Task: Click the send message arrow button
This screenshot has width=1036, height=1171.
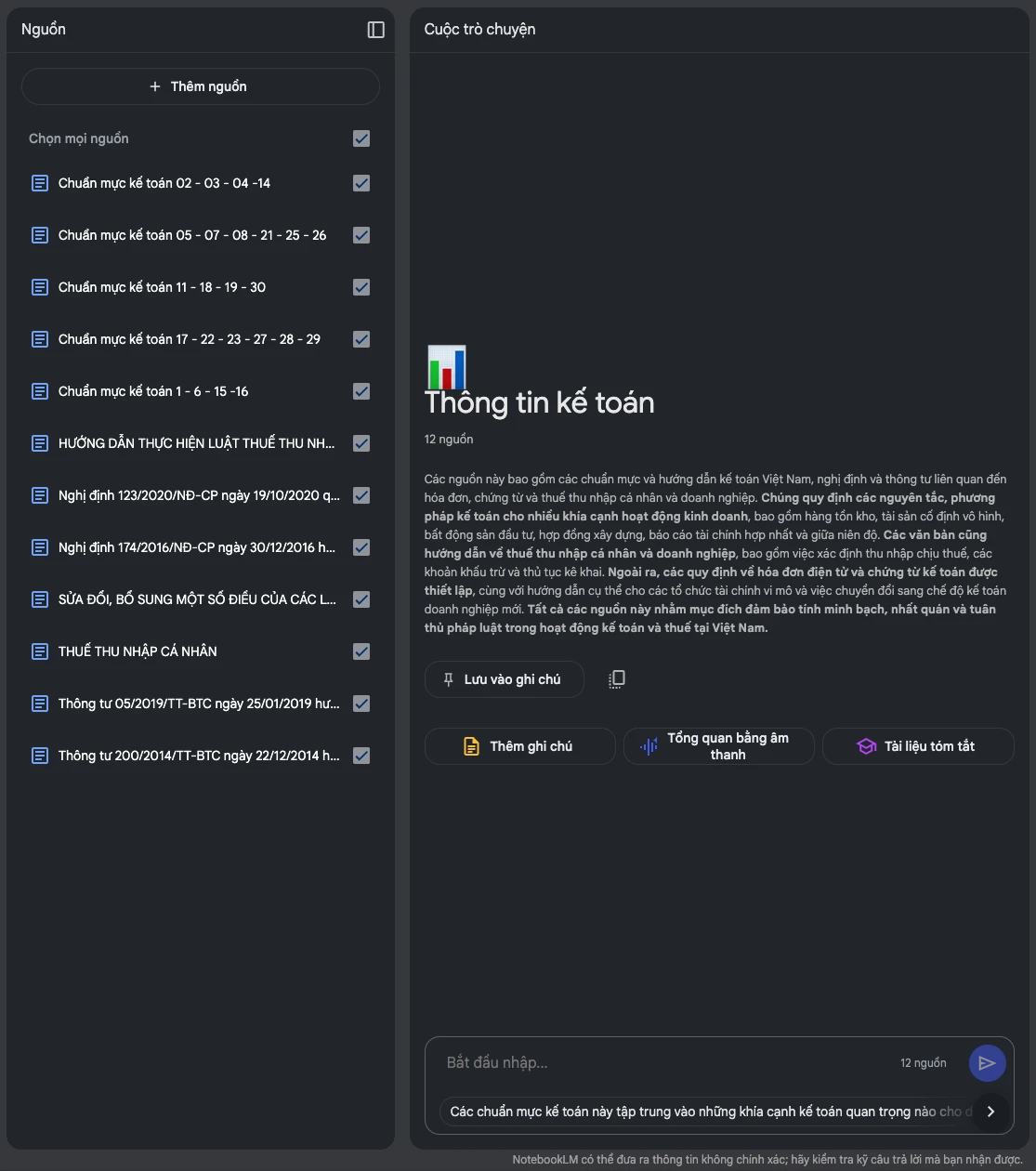Action: [x=987, y=1063]
